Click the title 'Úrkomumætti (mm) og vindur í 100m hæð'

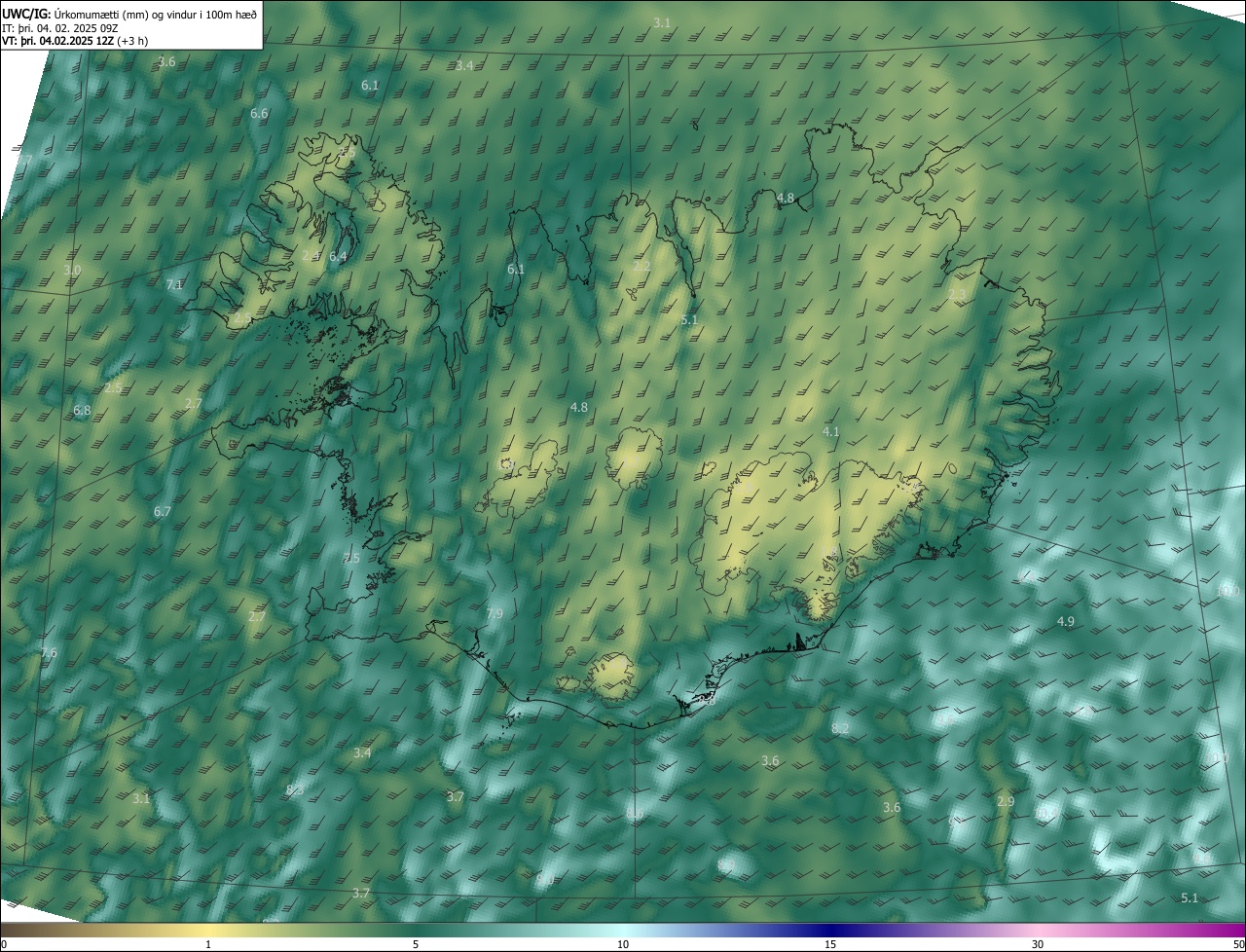155,13
